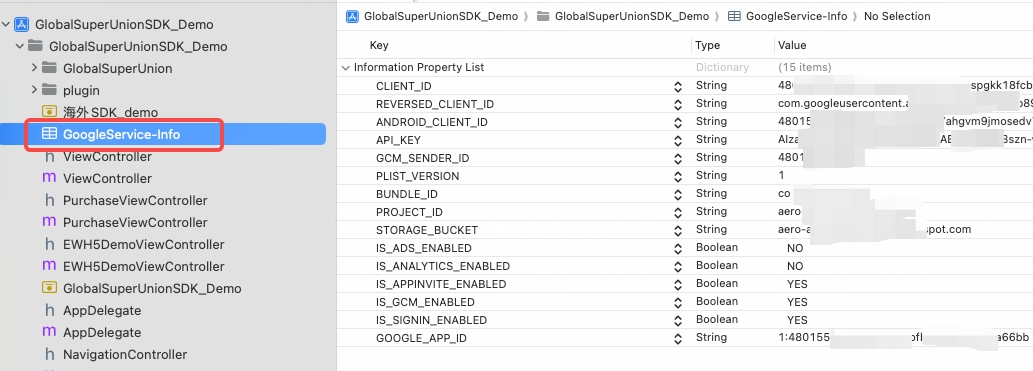Screen dimensions: 1033x371
Task: Open the 海外SDK_demo entitlements file icon
Action: (49, 112)
